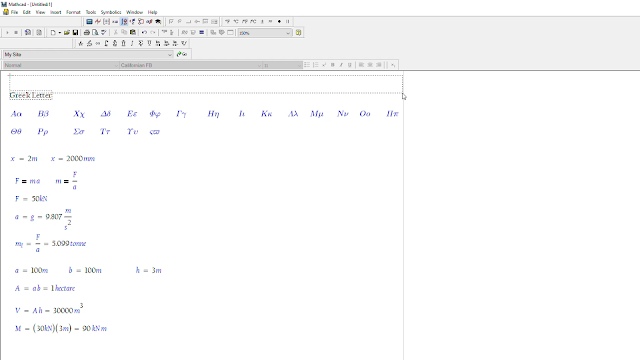Expand the Californian FB font dropdown
This screenshot has height=360, width=640.
point(259,65)
